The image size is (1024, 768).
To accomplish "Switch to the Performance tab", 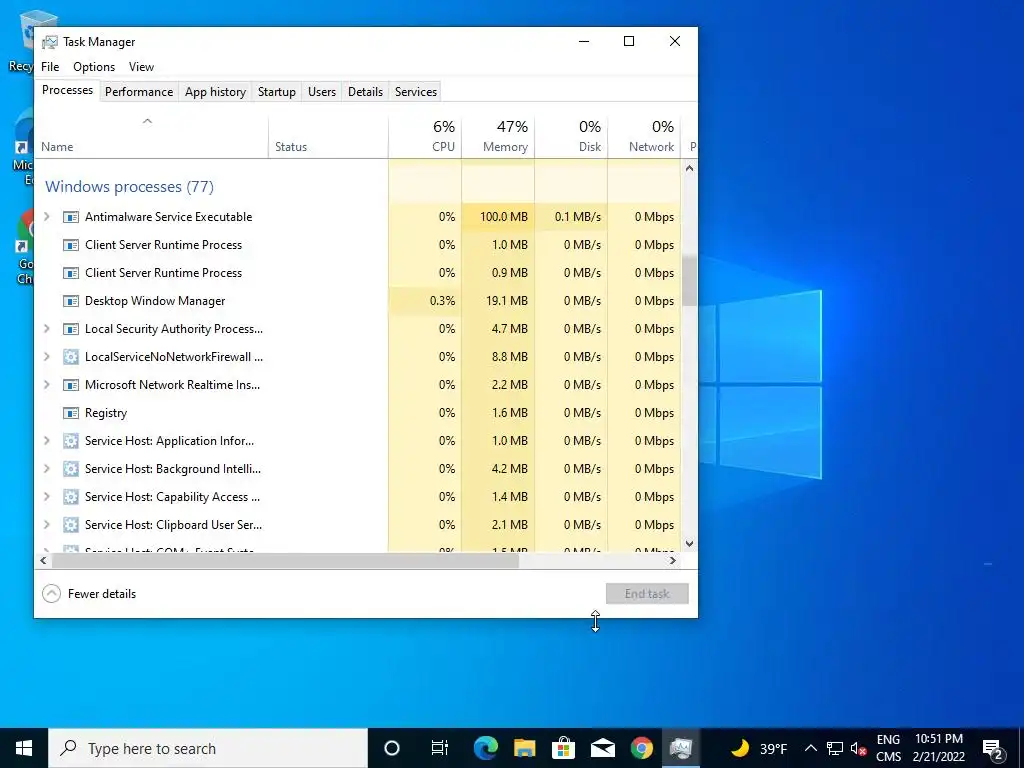I will (x=139, y=92).
